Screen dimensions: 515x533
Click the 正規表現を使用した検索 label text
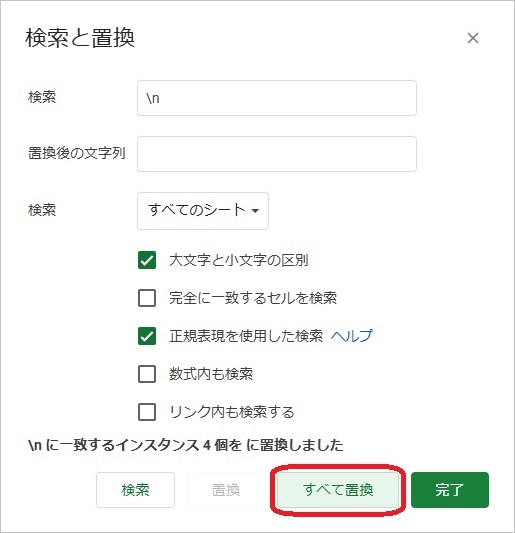point(246,336)
